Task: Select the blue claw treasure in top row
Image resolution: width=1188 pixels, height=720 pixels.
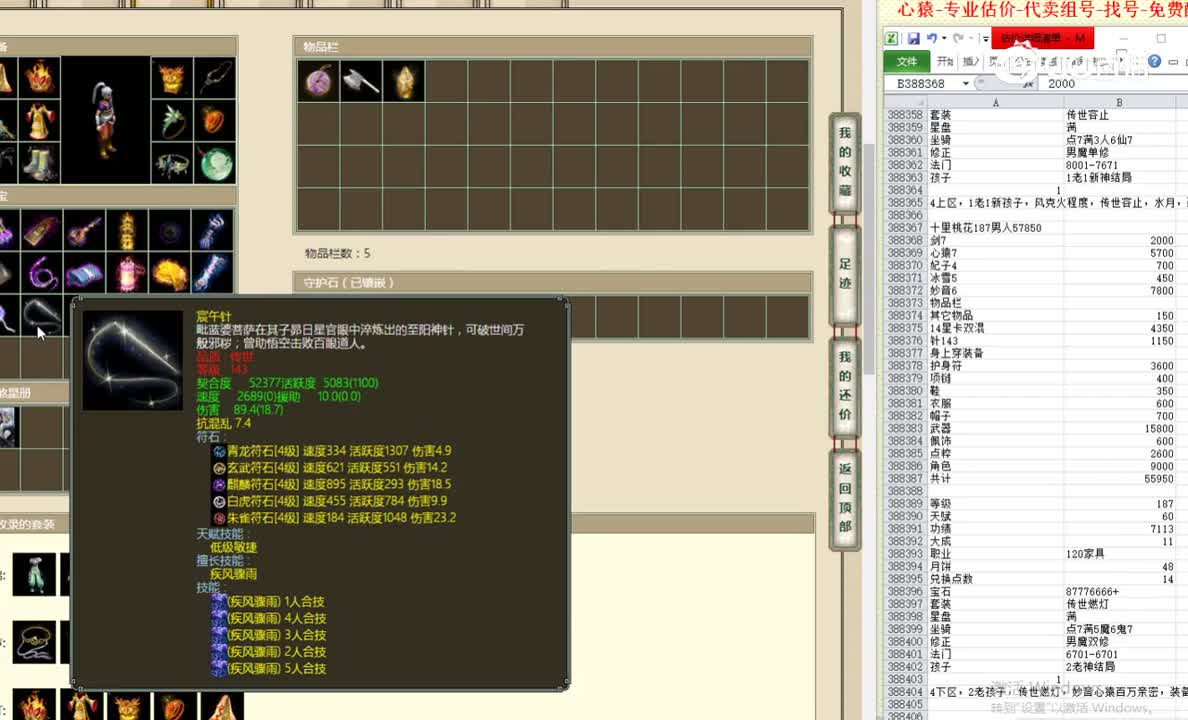Action: coord(212,230)
